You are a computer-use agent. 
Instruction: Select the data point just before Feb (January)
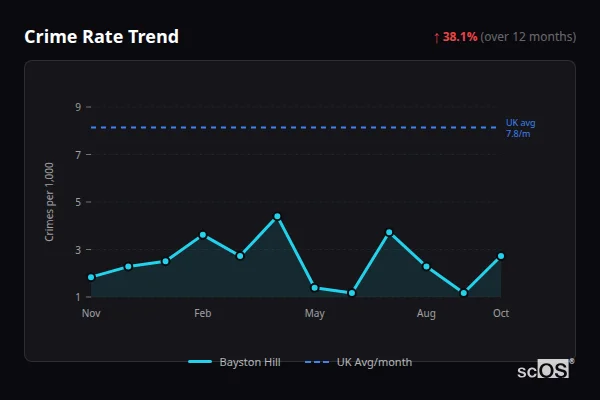pyautogui.click(x=165, y=261)
